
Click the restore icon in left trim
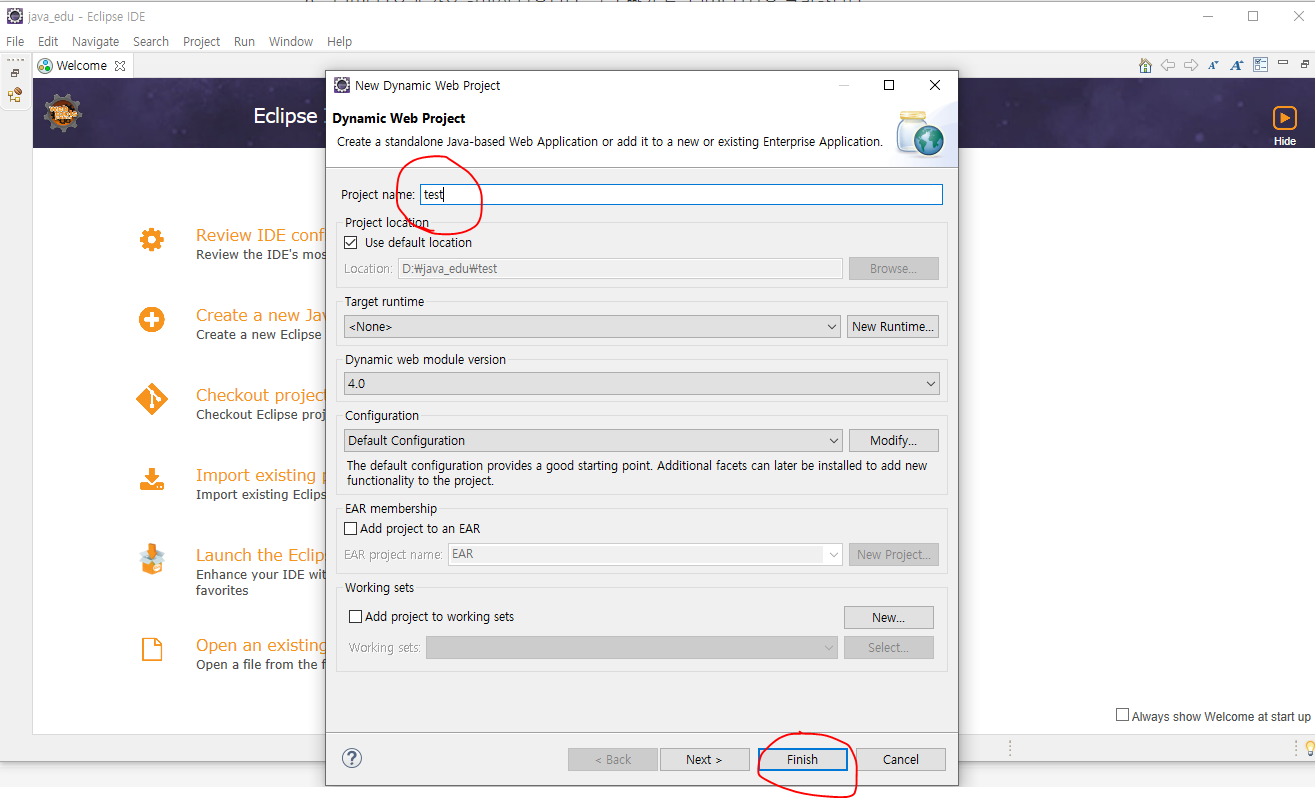[15, 73]
